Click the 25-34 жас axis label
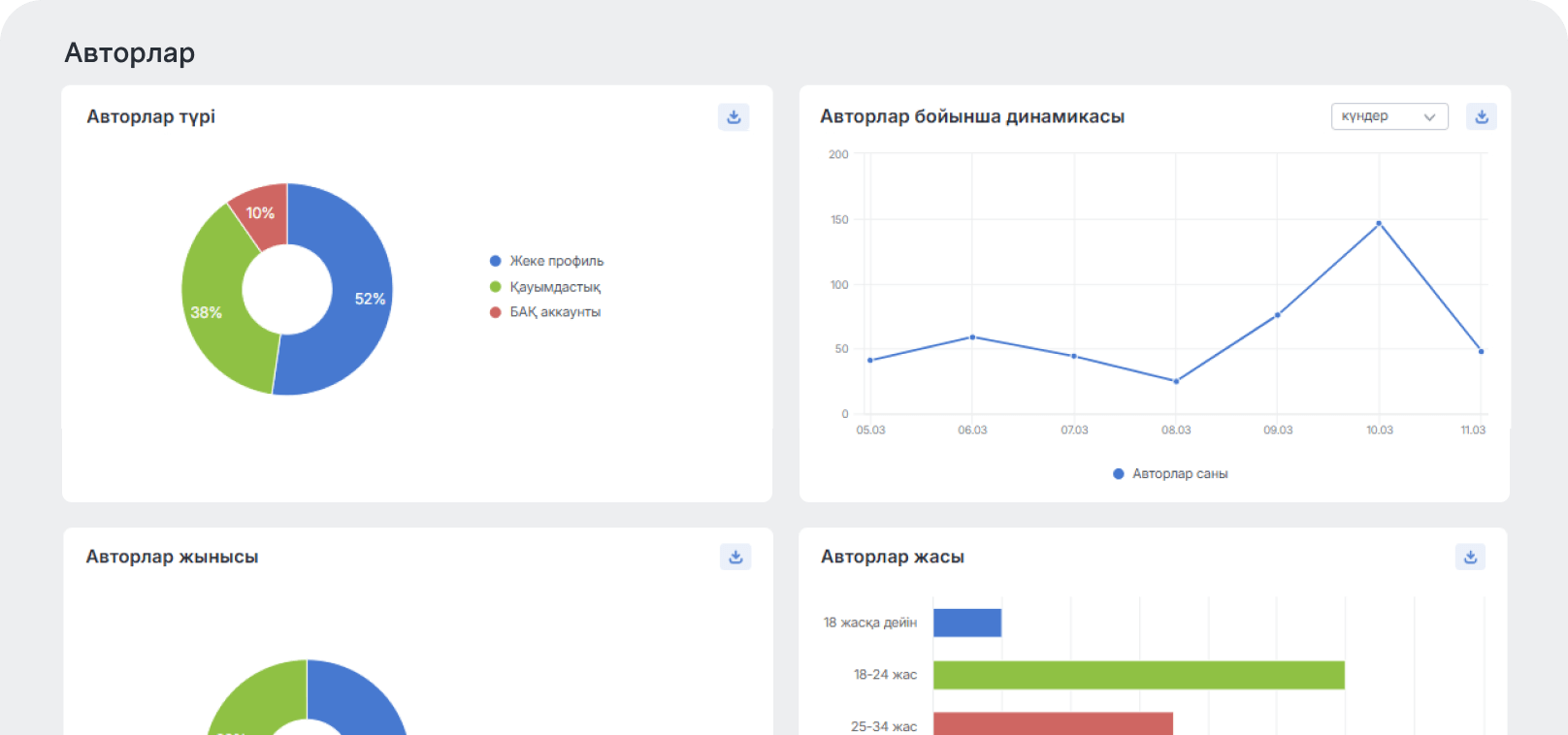This screenshot has width=1568, height=735. coord(884,726)
